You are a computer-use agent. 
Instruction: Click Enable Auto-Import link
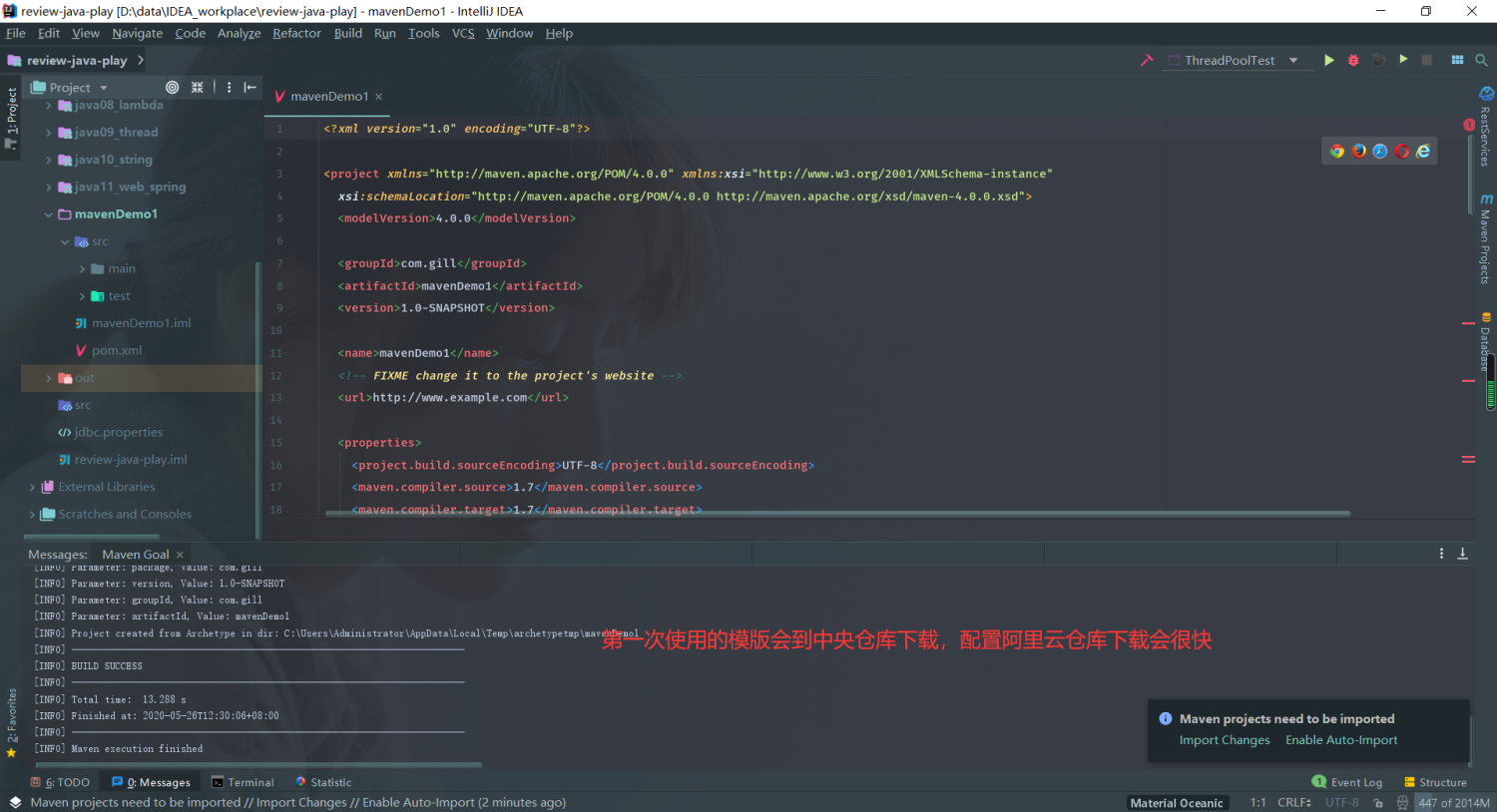[x=1341, y=740]
